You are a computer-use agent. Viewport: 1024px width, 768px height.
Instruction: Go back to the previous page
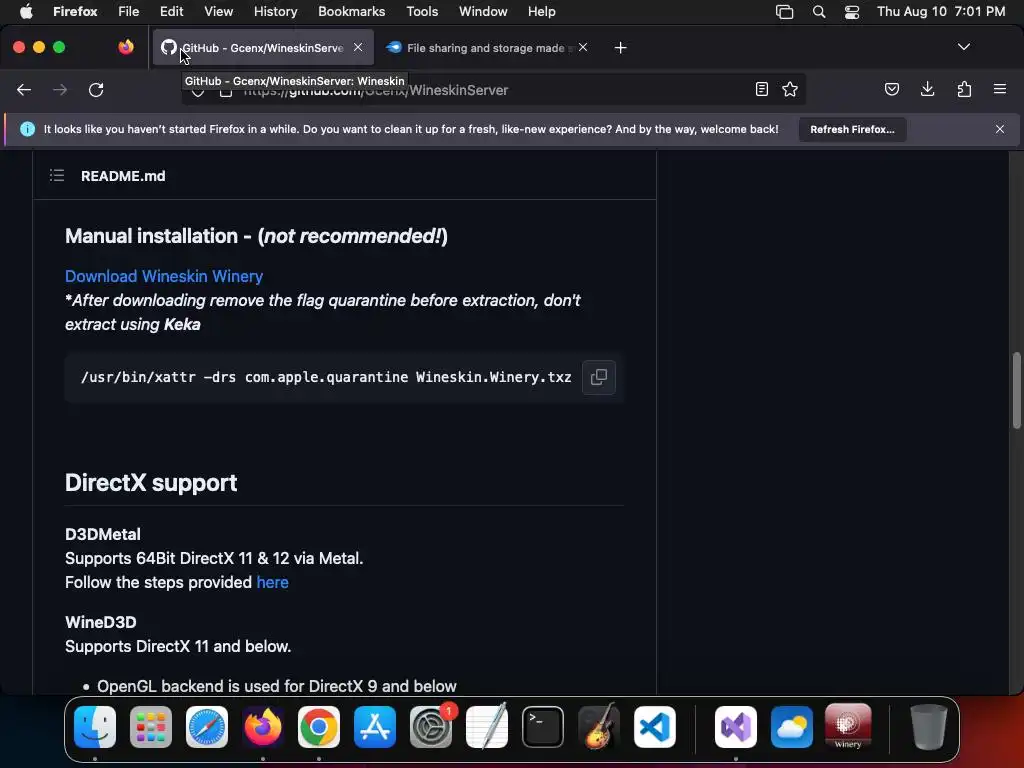24,89
